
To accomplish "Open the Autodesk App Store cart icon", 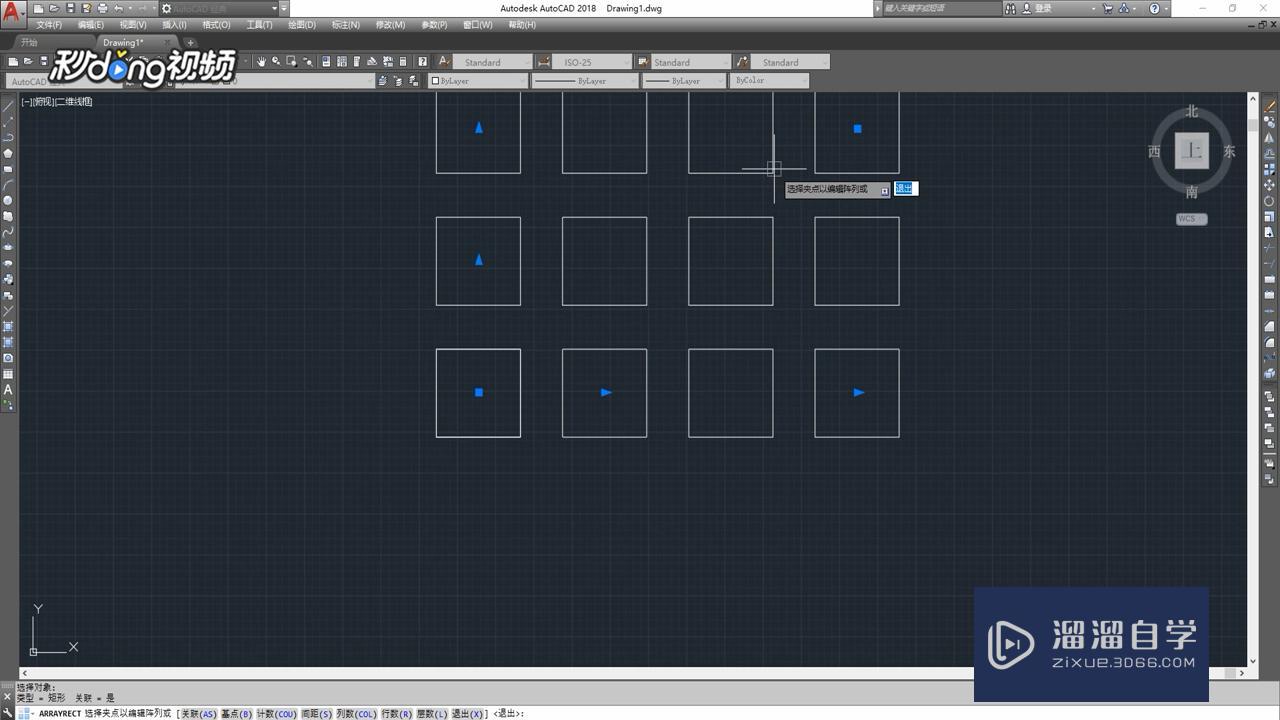I will (x=1107, y=8).
